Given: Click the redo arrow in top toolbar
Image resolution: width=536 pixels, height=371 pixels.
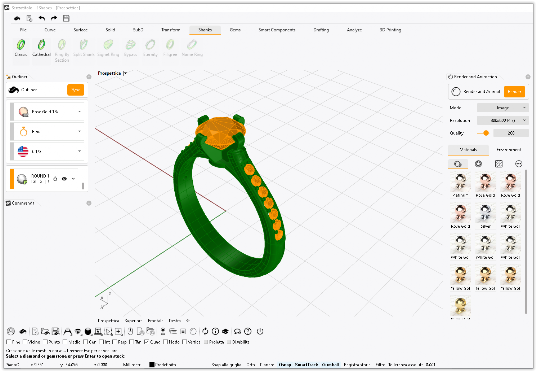Looking at the screenshot, I should point(54,18).
